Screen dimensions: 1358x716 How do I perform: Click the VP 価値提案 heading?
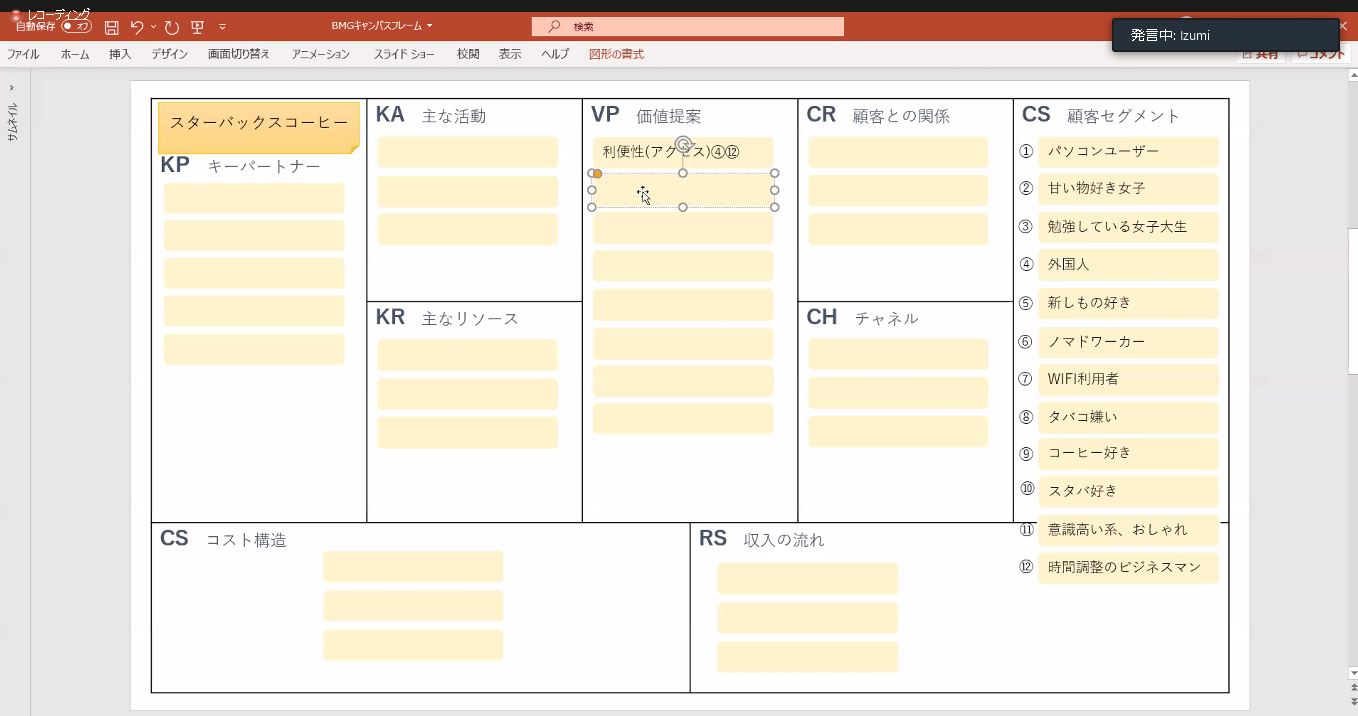pos(646,116)
